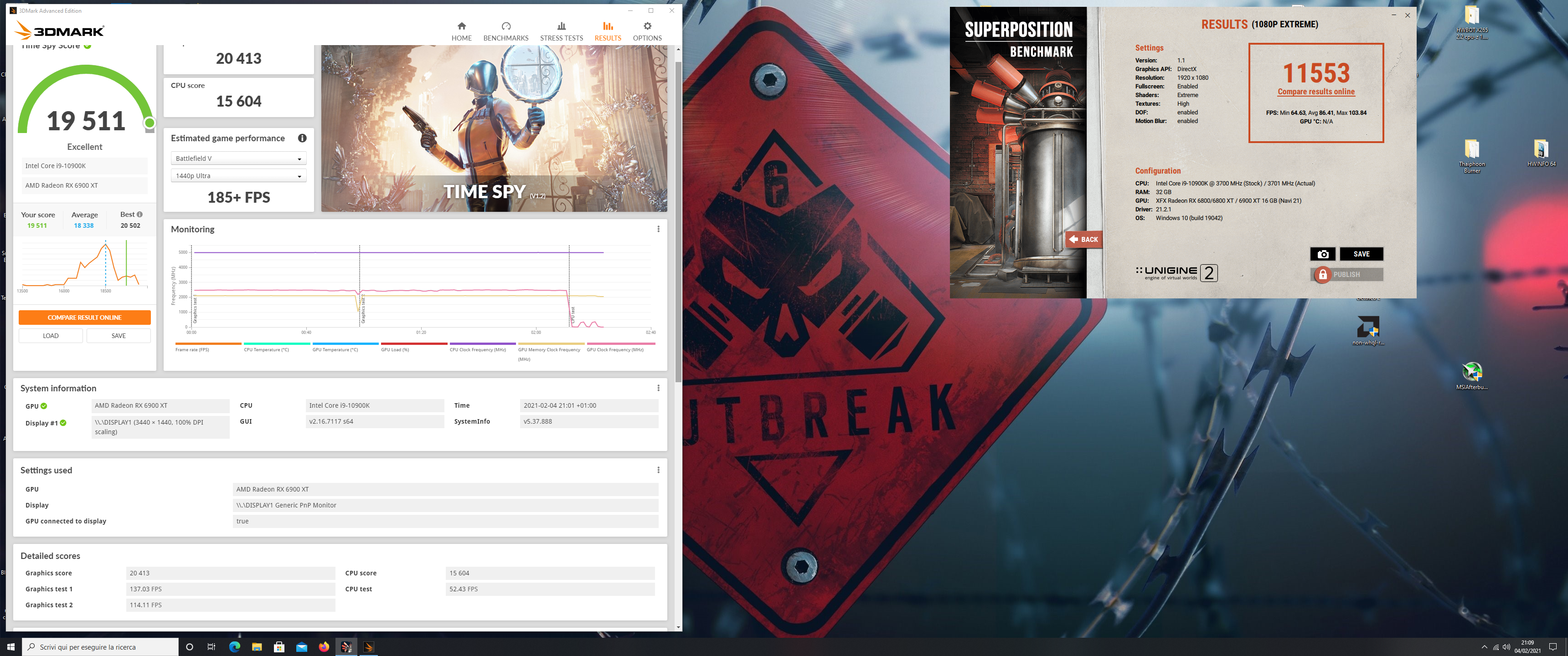Click the Graphics score value 20 413 card
The image size is (1568, 656).
(238, 59)
